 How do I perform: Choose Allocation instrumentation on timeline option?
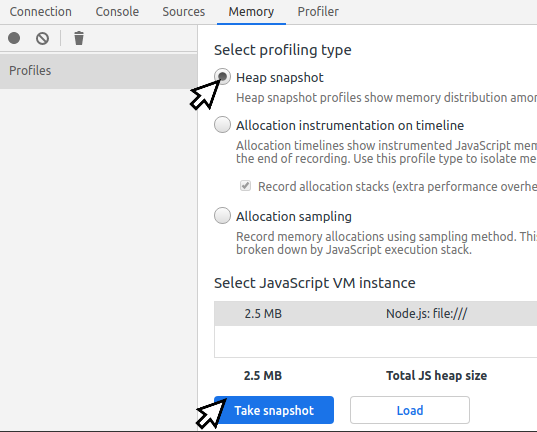pyautogui.click(x=223, y=125)
